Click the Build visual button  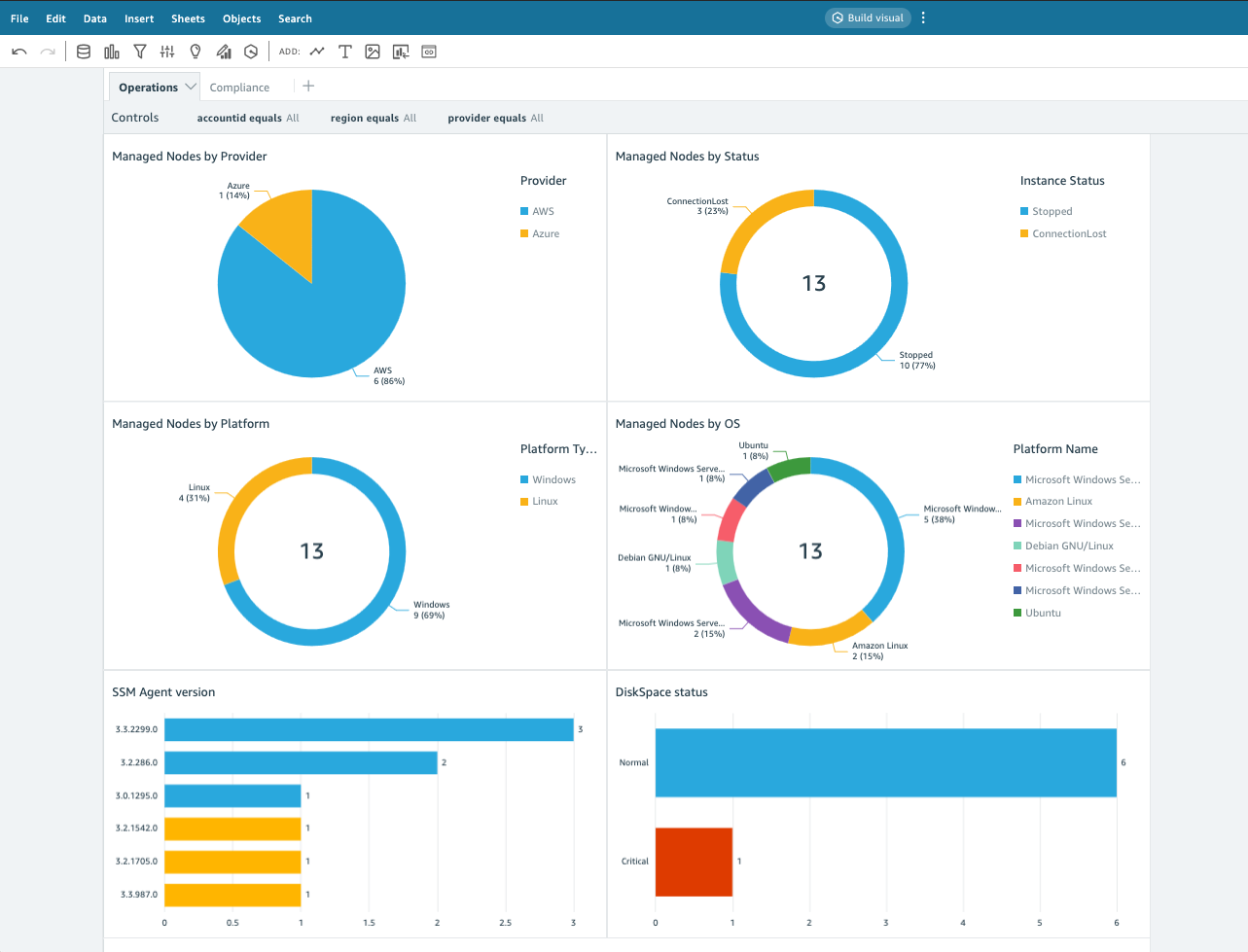(868, 18)
